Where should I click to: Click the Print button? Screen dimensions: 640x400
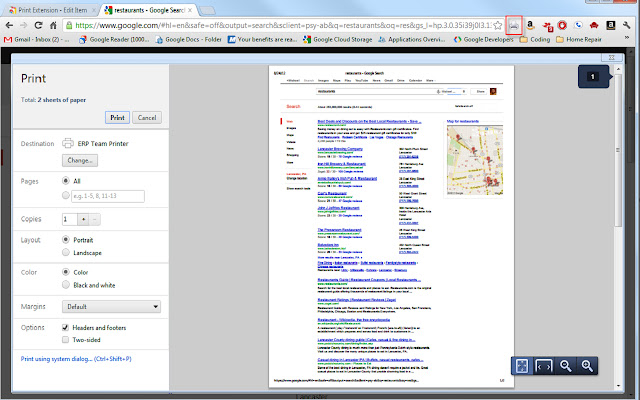(x=117, y=118)
